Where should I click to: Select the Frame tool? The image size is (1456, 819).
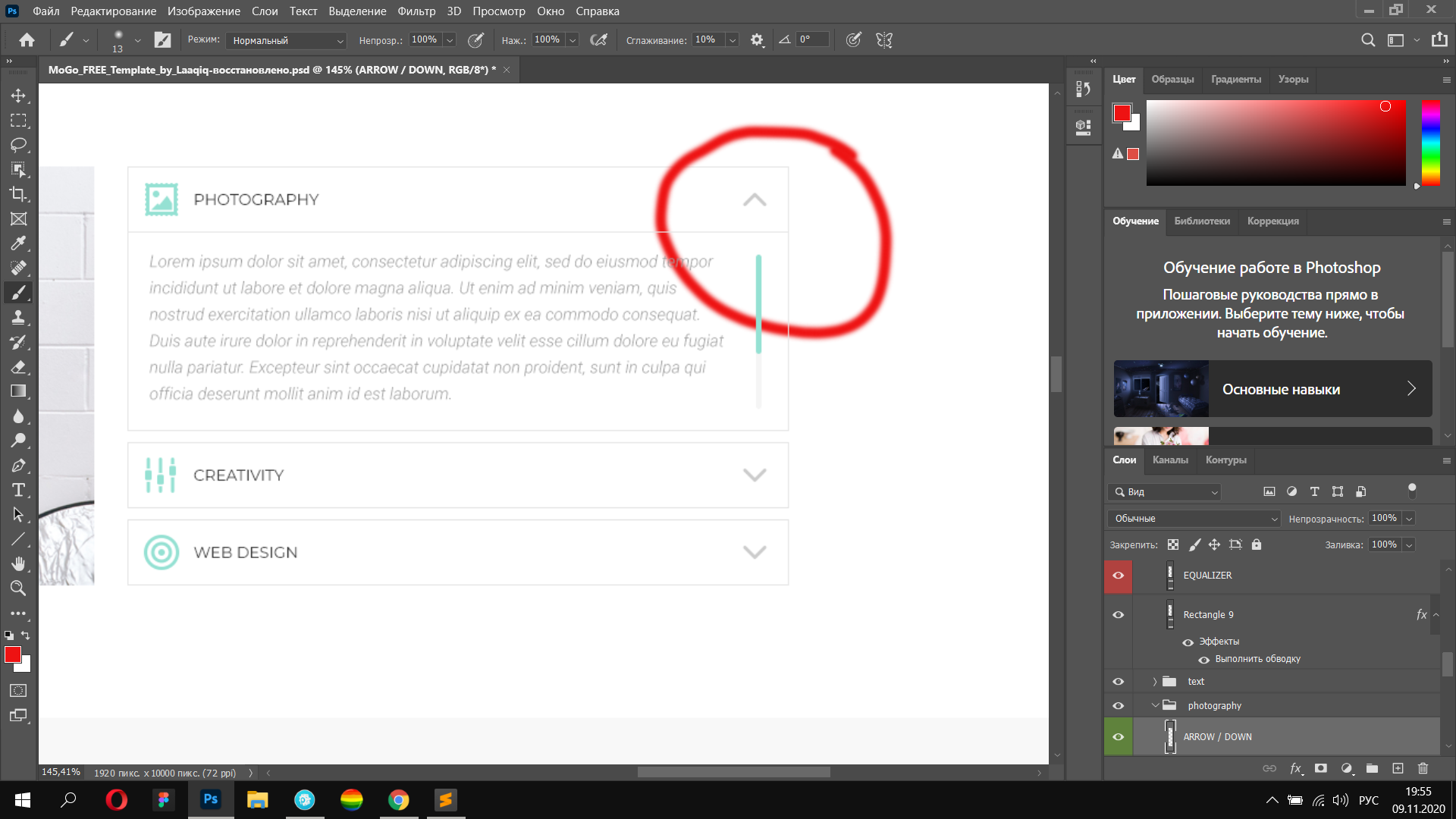18,219
